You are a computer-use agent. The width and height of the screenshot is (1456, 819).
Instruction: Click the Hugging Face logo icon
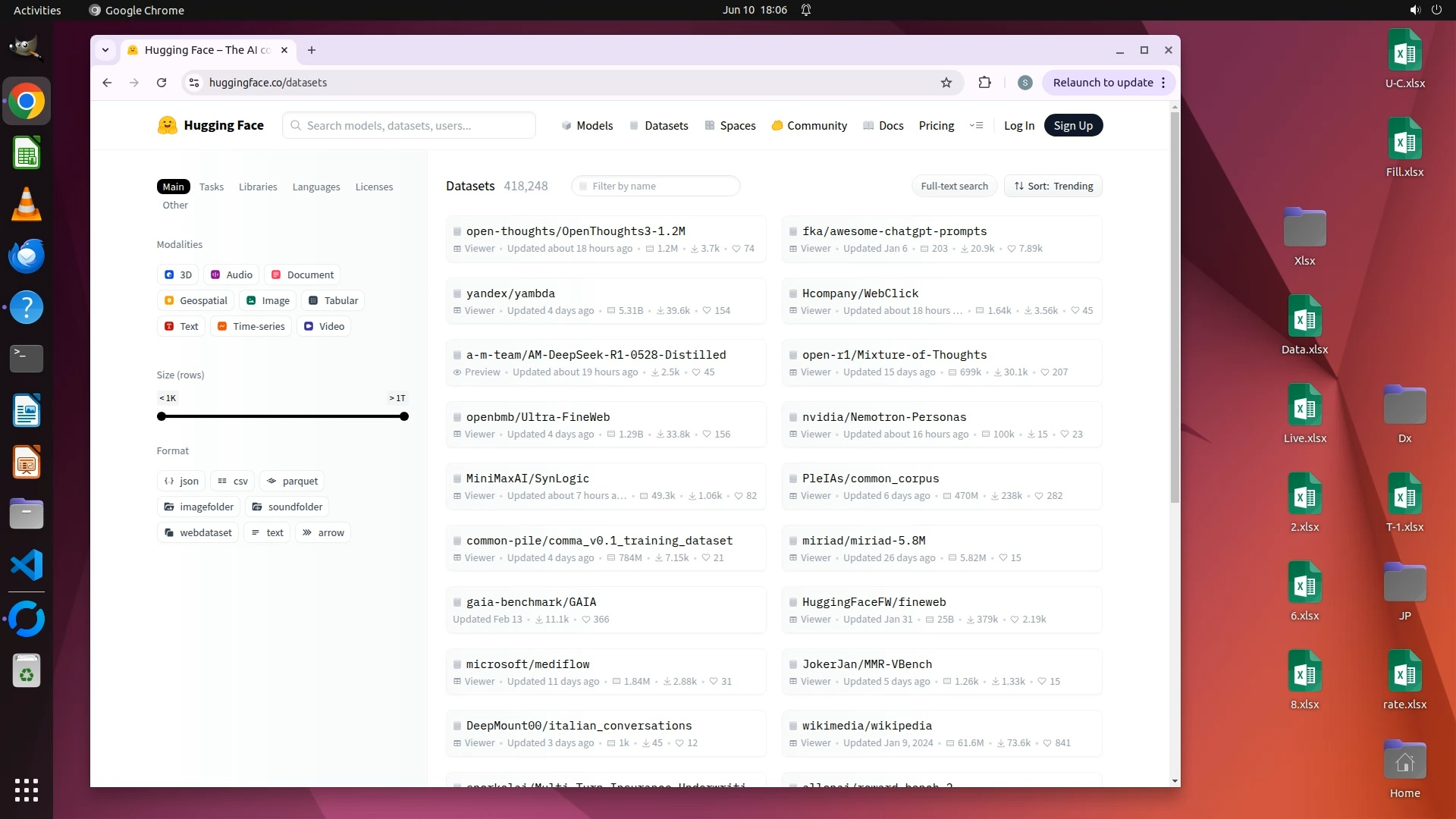167,126
